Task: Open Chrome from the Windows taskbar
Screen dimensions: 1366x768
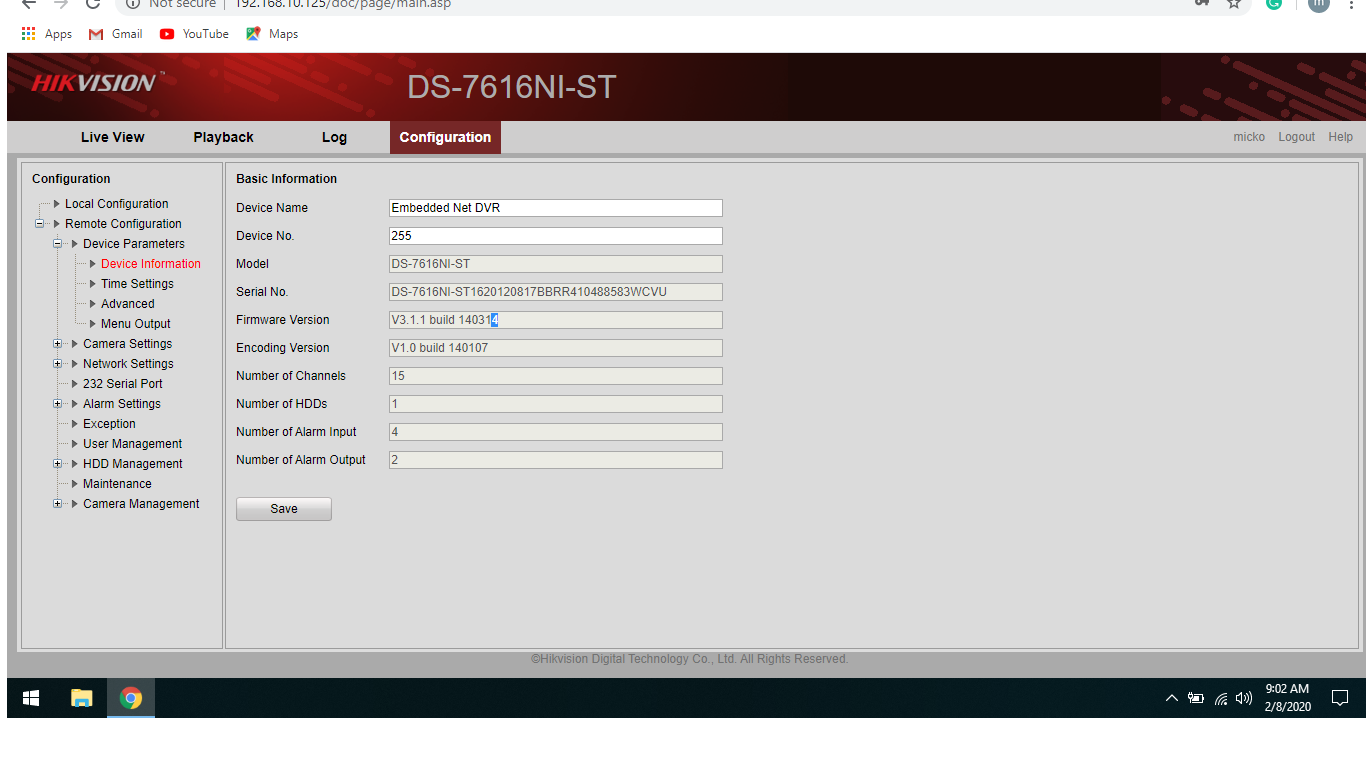Action: point(131,698)
